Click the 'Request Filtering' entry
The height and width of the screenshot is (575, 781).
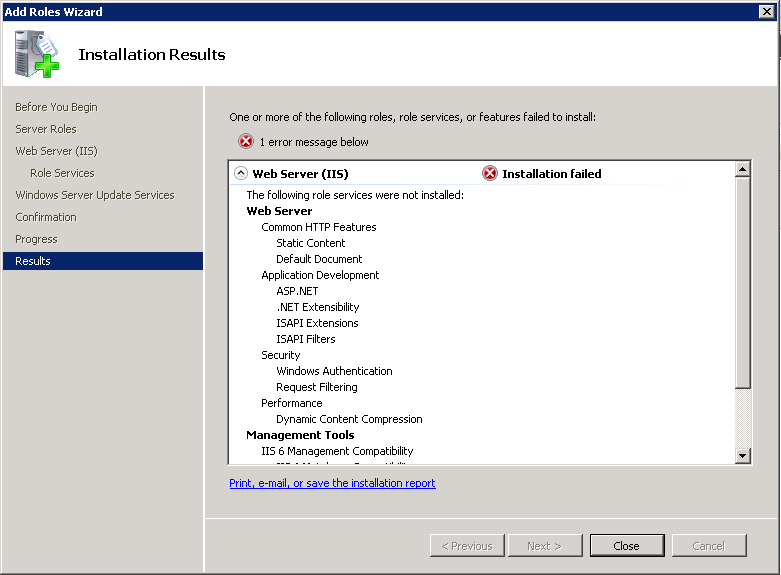[x=317, y=387]
